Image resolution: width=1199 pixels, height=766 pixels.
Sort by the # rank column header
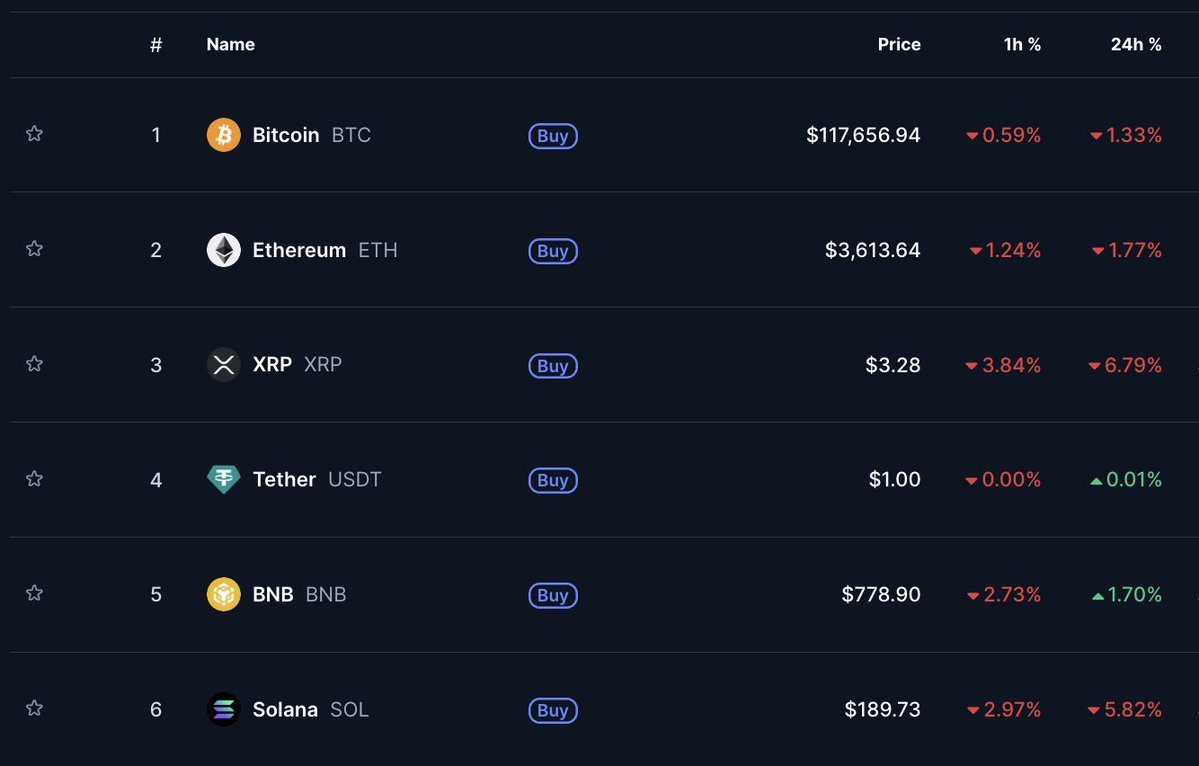coord(156,45)
